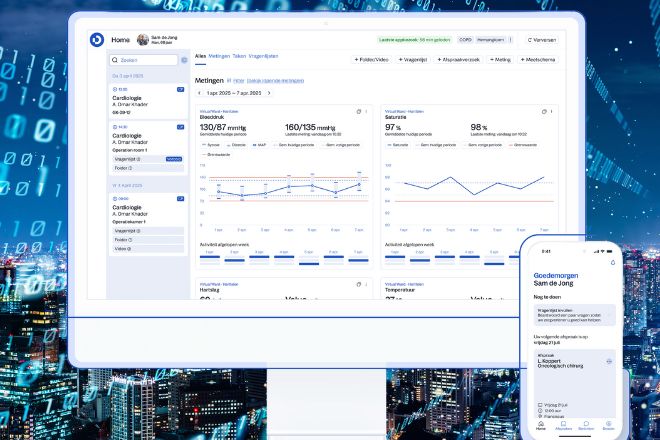Open Sam de Jong's profile avatar
The width and height of the screenshot is (660, 440).
click(x=143, y=40)
